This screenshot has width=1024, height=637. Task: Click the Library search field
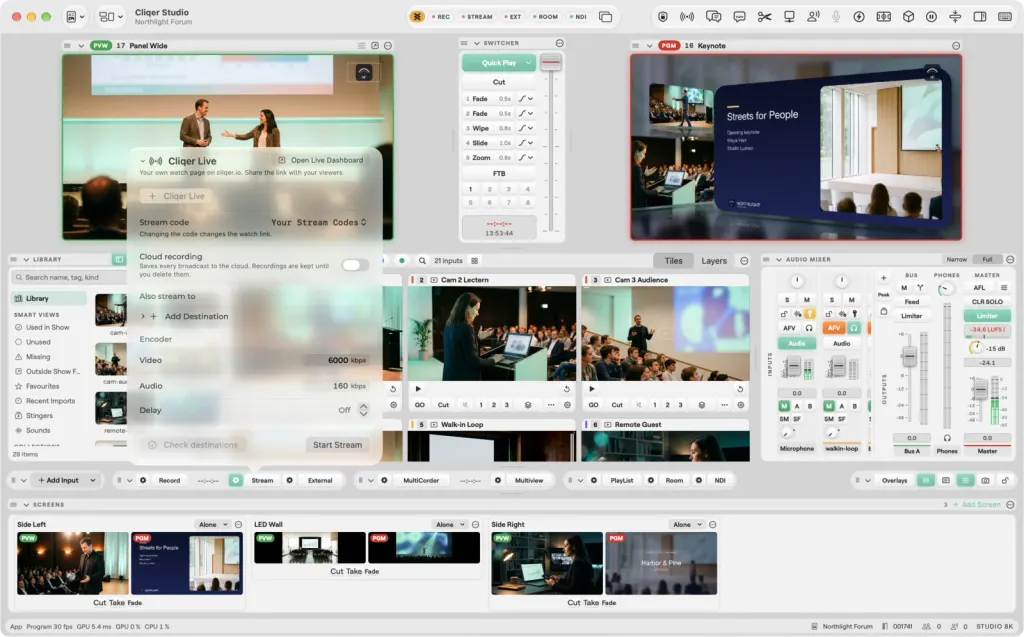point(69,277)
